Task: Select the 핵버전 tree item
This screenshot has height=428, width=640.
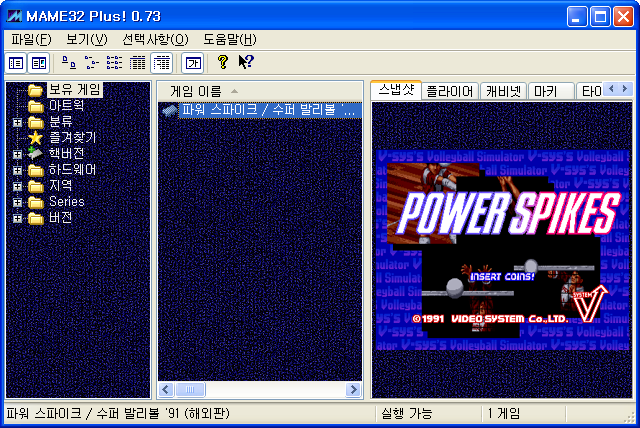Action: click(x=66, y=153)
